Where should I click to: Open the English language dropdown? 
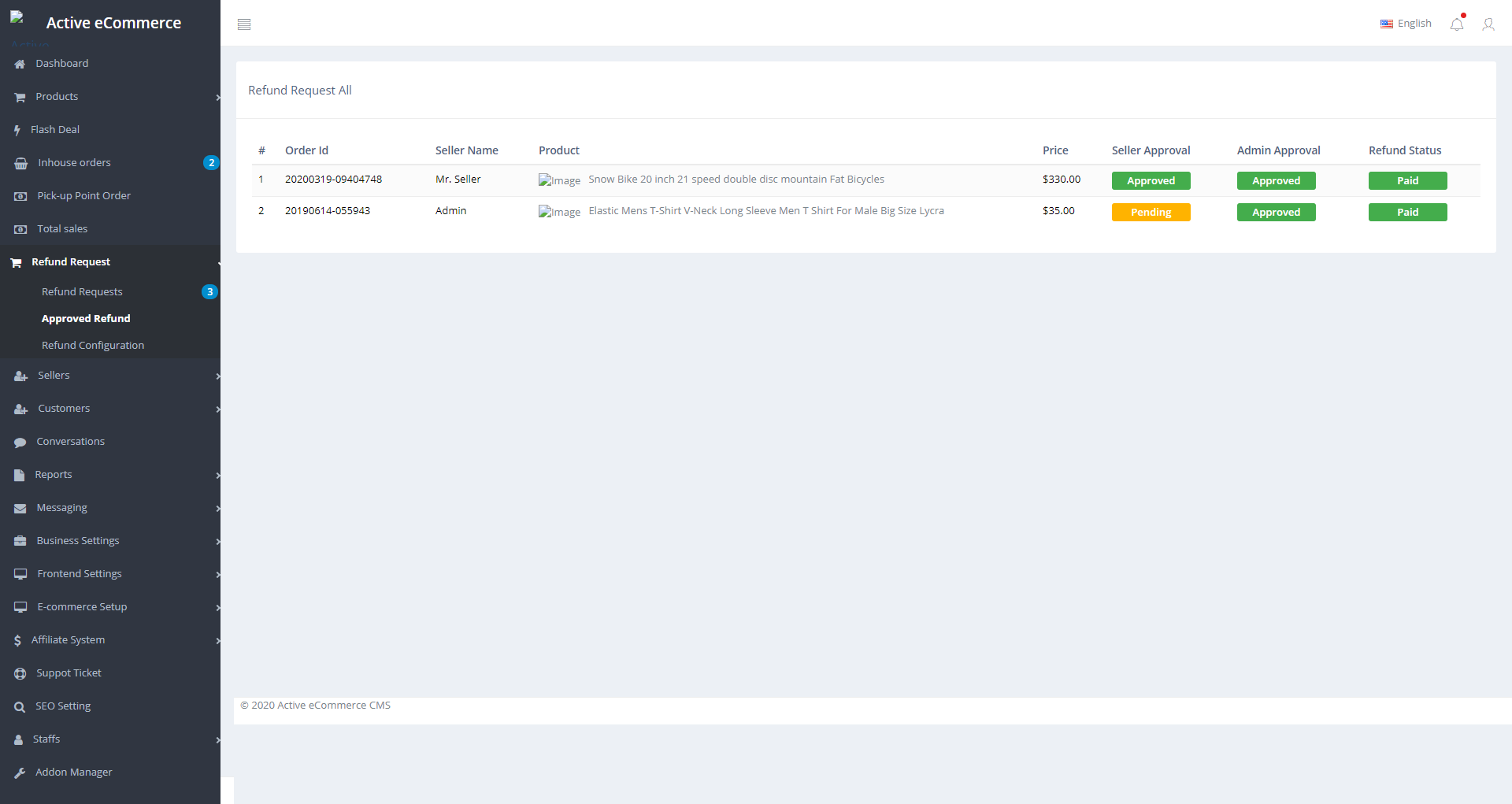click(1406, 24)
